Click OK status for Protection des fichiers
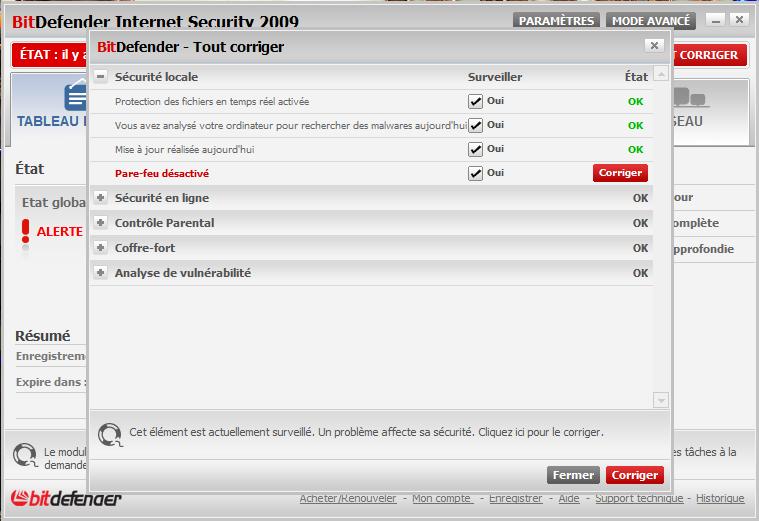The width and height of the screenshot is (759, 521). click(x=636, y=101)
